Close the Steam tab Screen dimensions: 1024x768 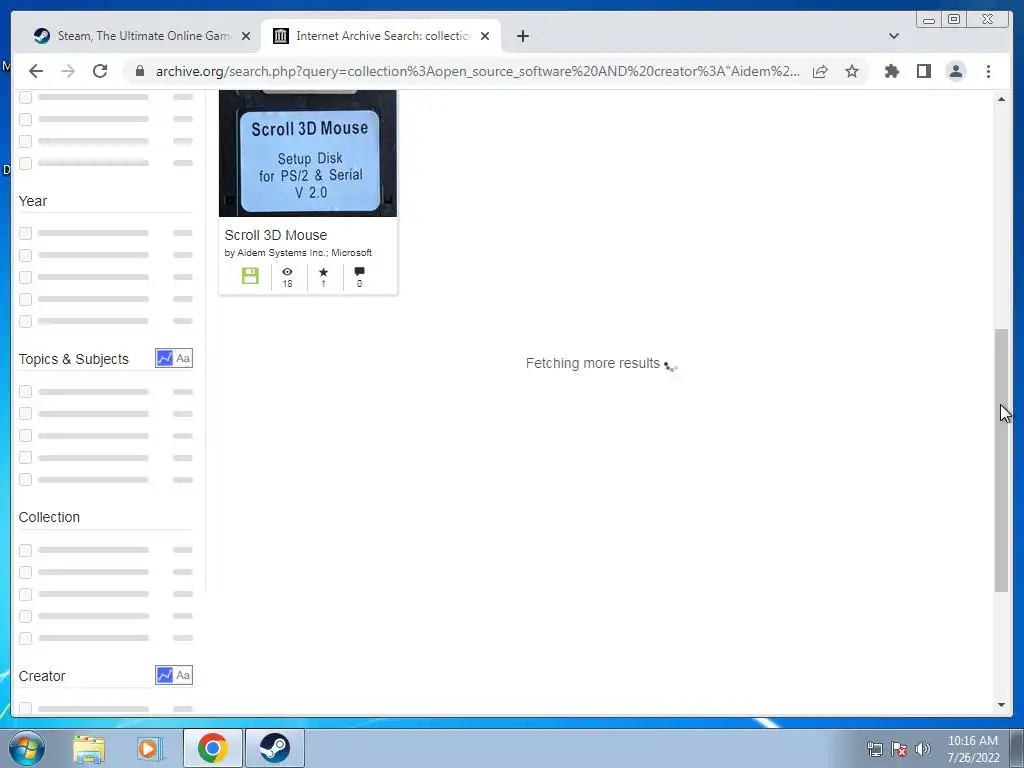point(246,36)
